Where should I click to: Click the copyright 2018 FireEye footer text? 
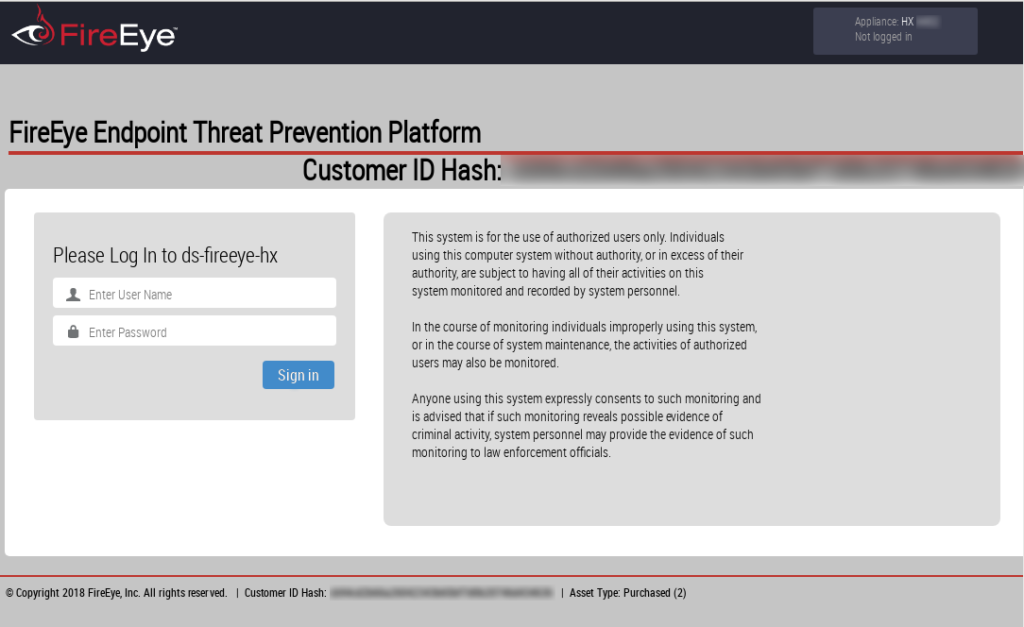(x=116, y=593)
